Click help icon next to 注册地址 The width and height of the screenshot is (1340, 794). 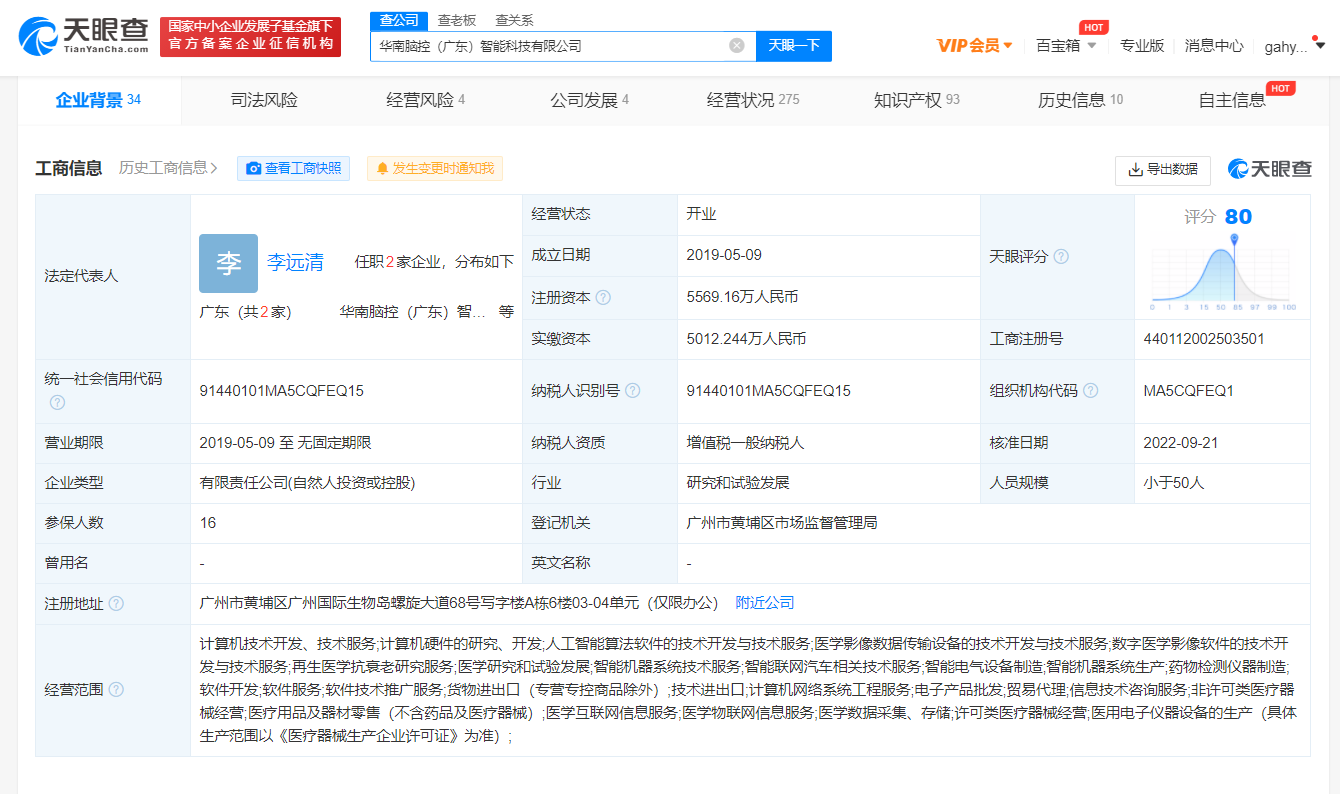116,603
